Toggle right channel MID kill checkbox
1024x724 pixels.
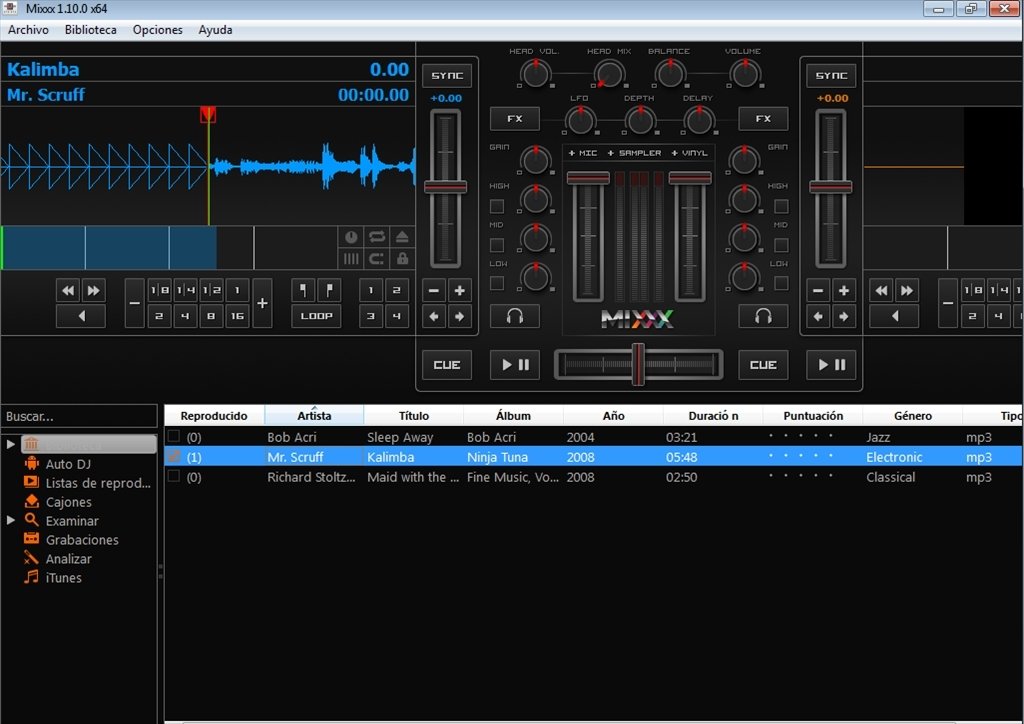click(781, 245)
